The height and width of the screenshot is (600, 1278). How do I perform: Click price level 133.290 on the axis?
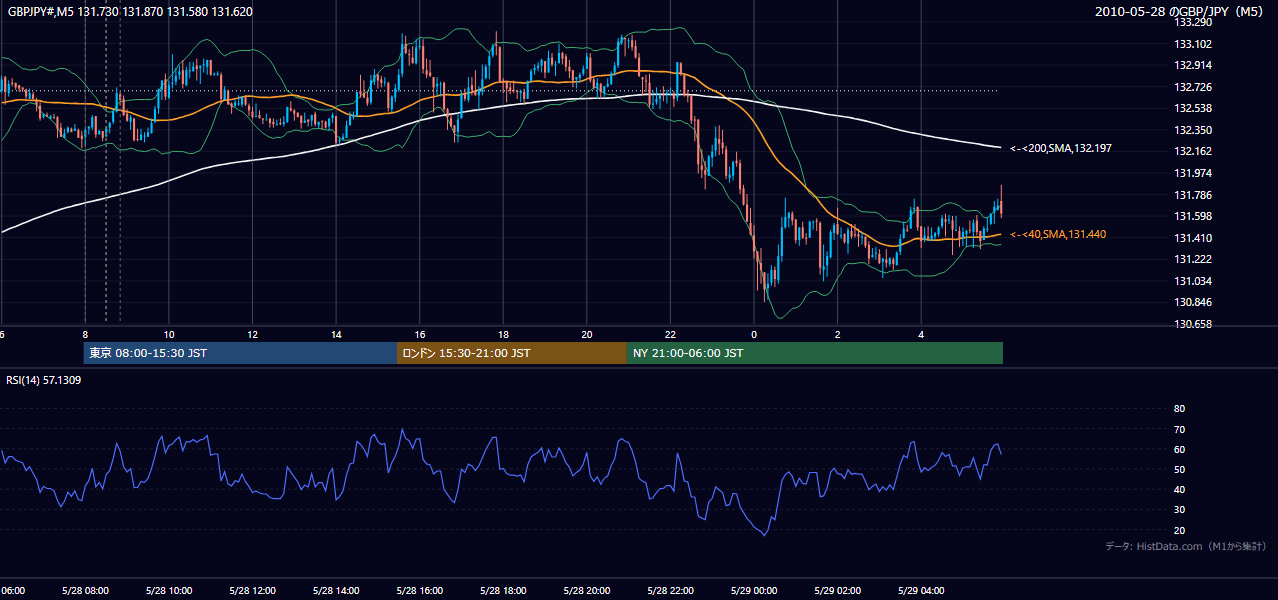click(x=1192, y=22)
